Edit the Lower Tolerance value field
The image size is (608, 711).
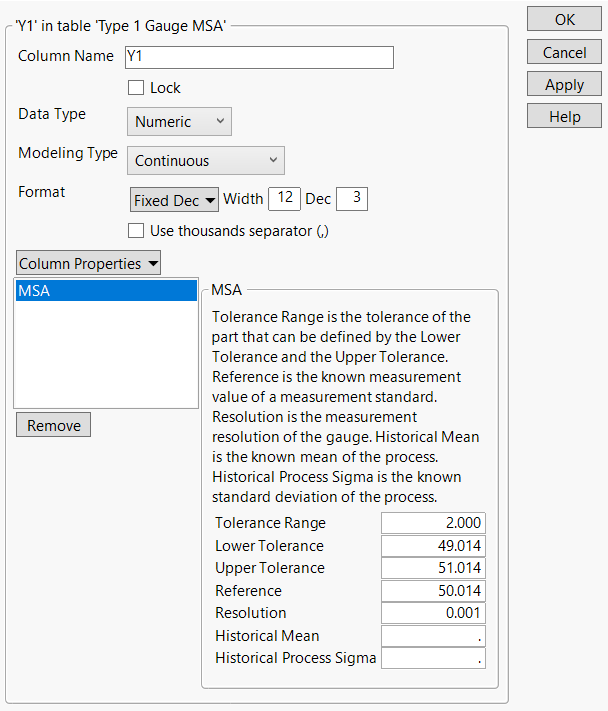point(433,545)
